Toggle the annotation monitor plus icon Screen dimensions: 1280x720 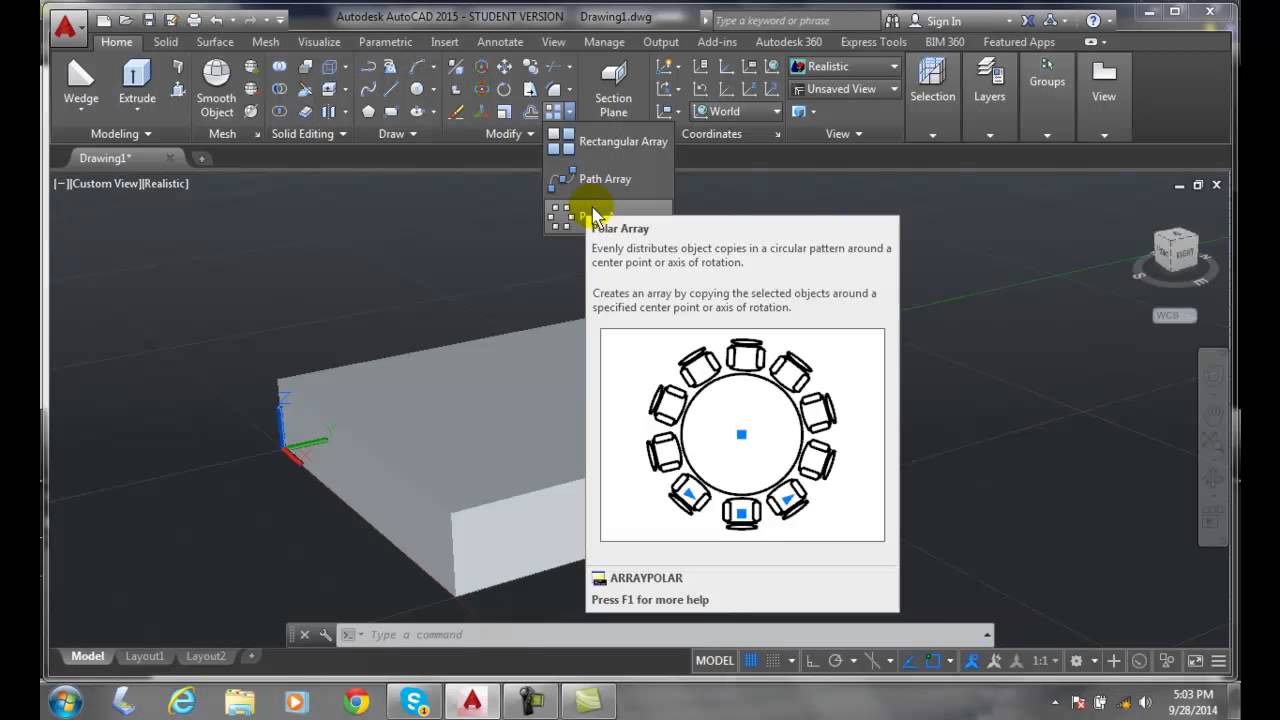tap(1114, 661)
